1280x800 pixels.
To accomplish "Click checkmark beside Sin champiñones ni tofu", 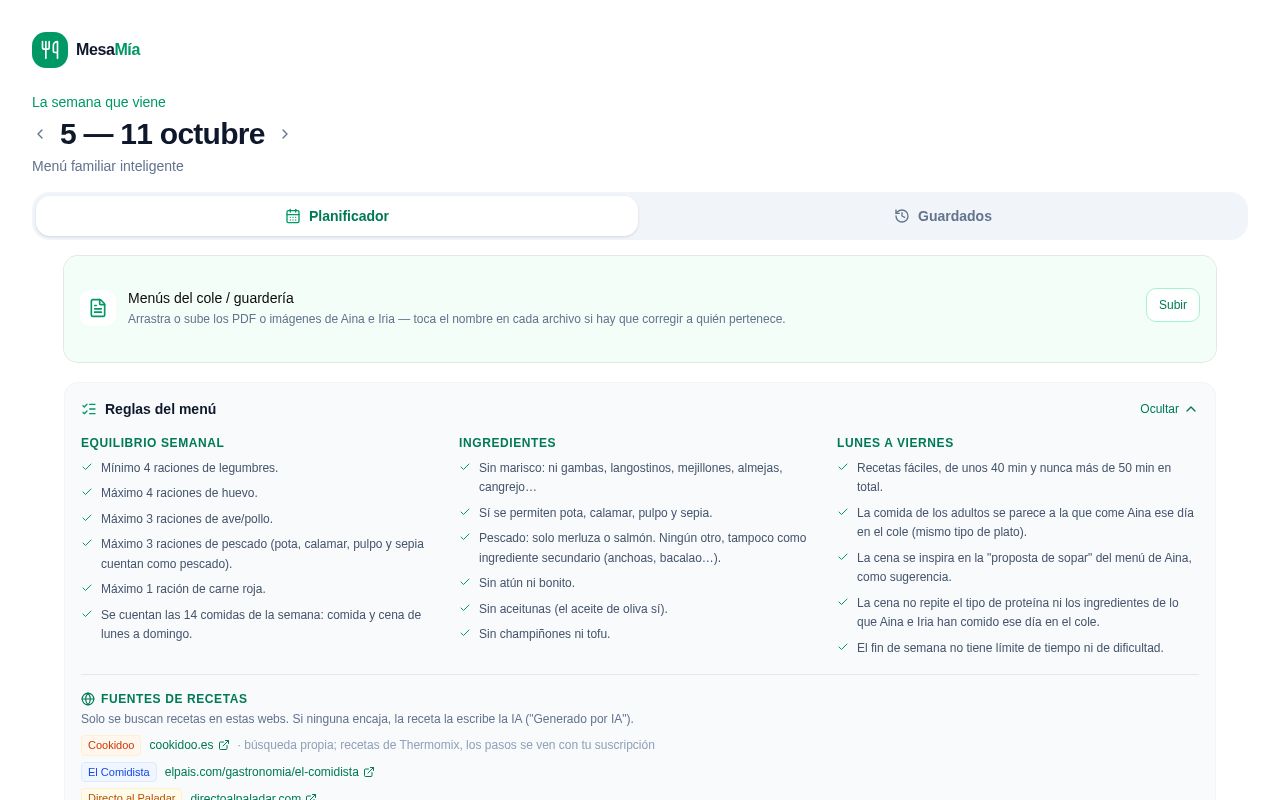I will pos(465,633).
